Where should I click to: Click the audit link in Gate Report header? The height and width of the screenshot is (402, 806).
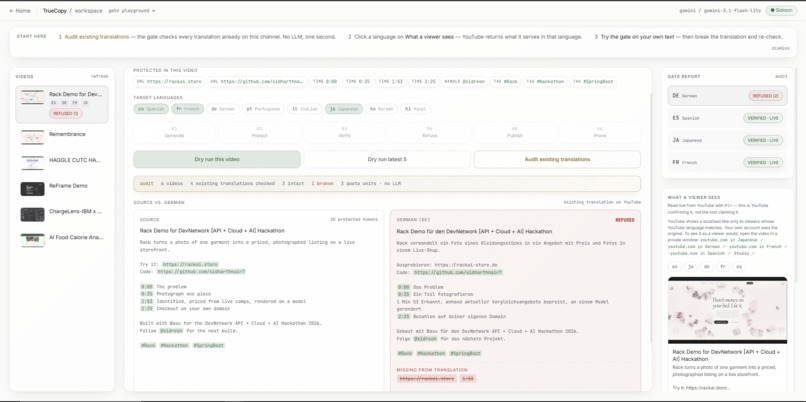click(781, 76)
